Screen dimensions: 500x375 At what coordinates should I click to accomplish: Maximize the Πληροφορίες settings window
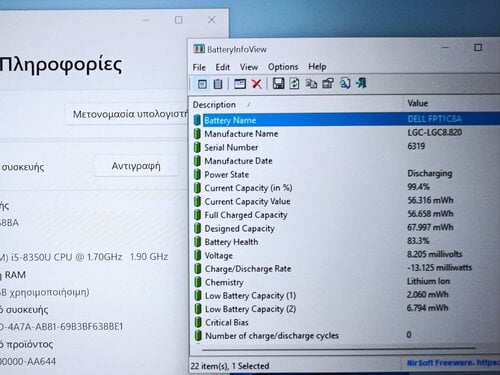click(179, 20)
